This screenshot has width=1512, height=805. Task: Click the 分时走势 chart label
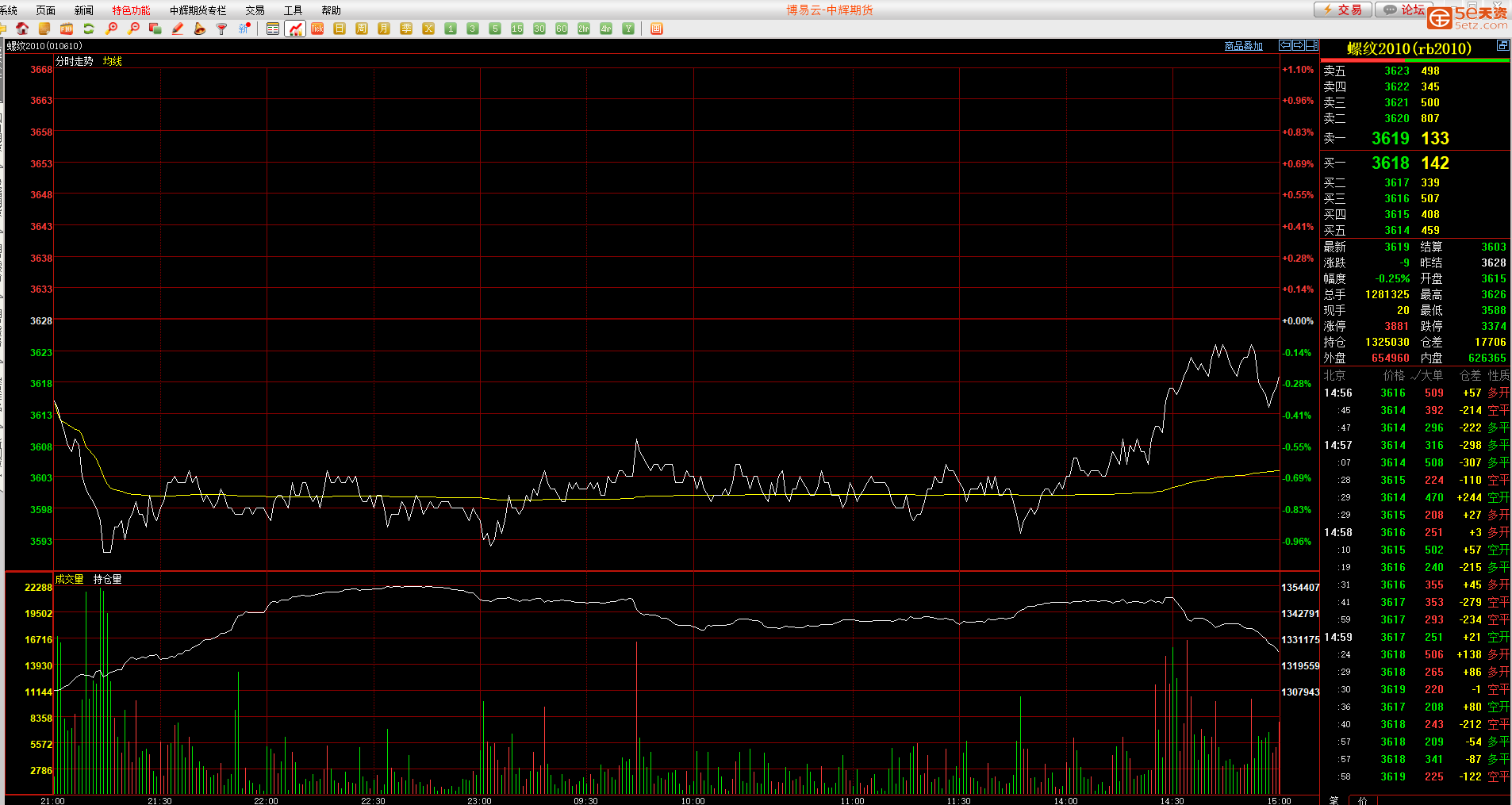pyautogui.click(x=75, y=61)
